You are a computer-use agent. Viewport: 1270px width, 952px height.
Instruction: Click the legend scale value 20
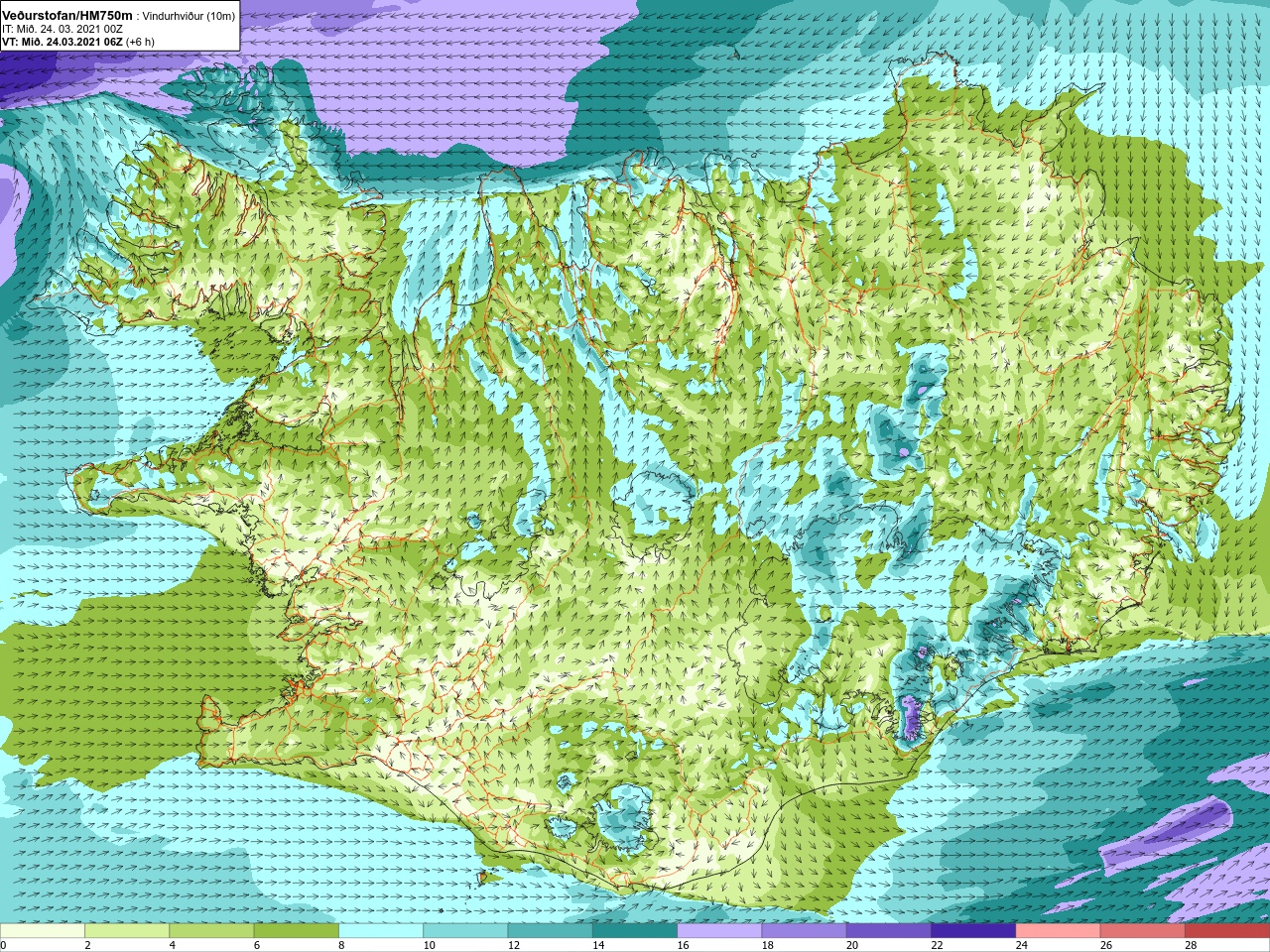coord(853,945)
